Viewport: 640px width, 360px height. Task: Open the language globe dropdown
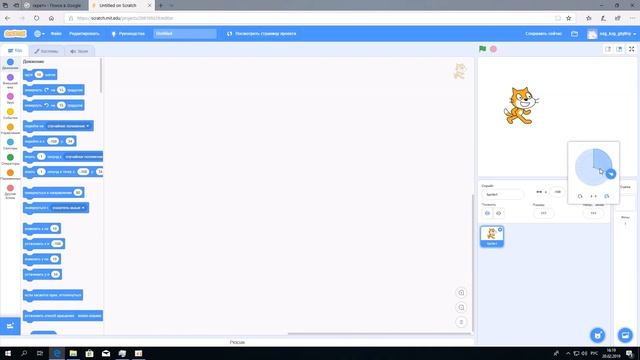pos(39,33)
